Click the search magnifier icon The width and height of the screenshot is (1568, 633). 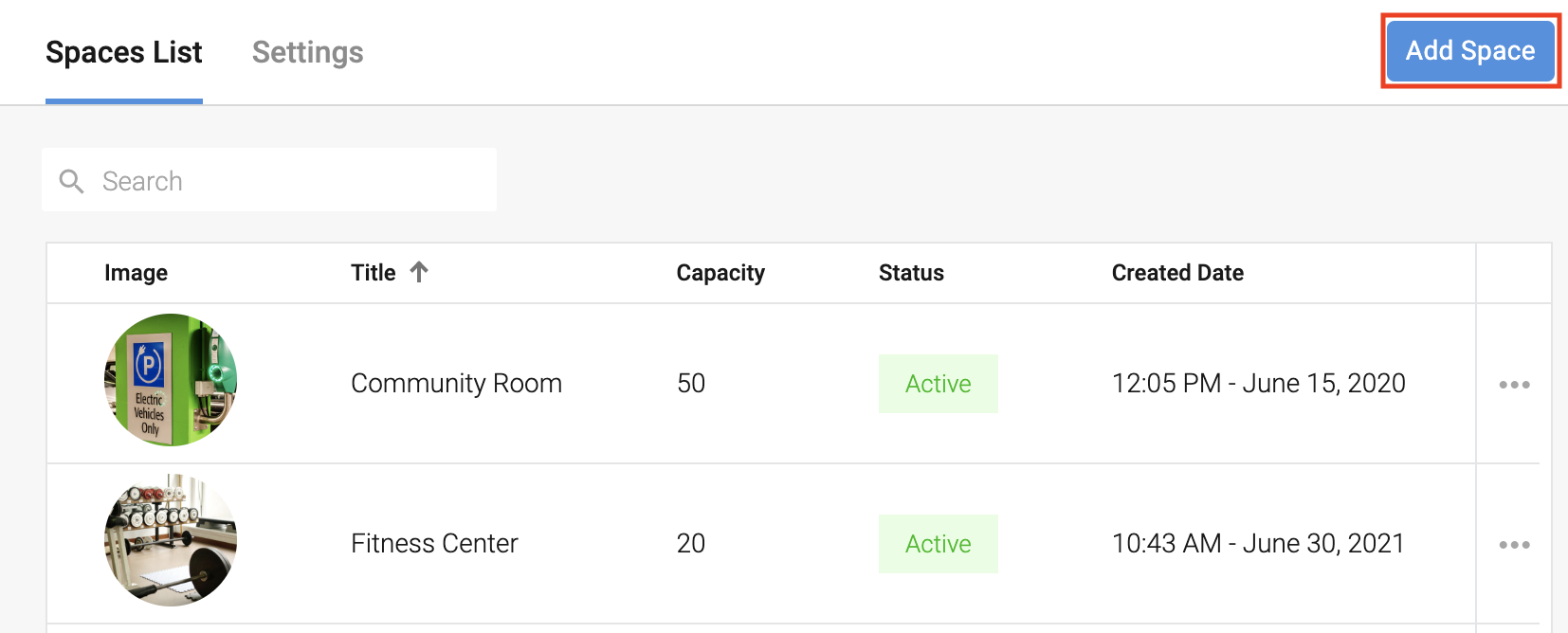click(x=72, y=181)
